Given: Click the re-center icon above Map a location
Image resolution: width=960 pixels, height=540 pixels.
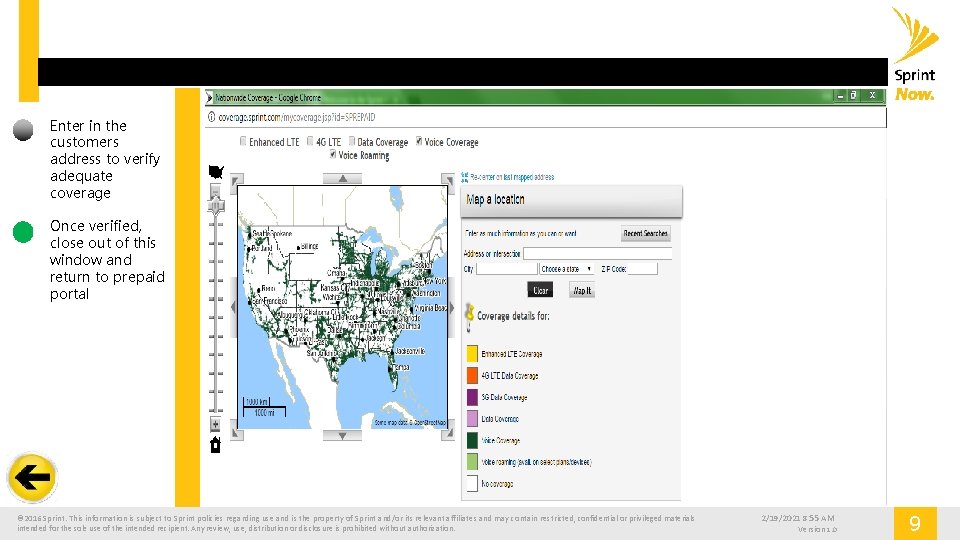Looking at the screenshot, I should pyautogui.click(x=464, y=177).
